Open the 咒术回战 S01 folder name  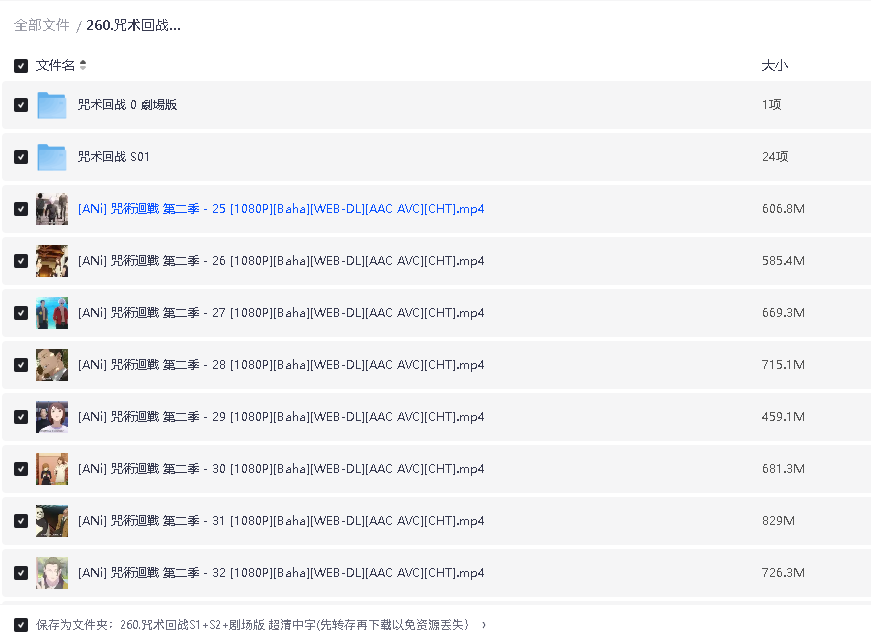(114, 157)
